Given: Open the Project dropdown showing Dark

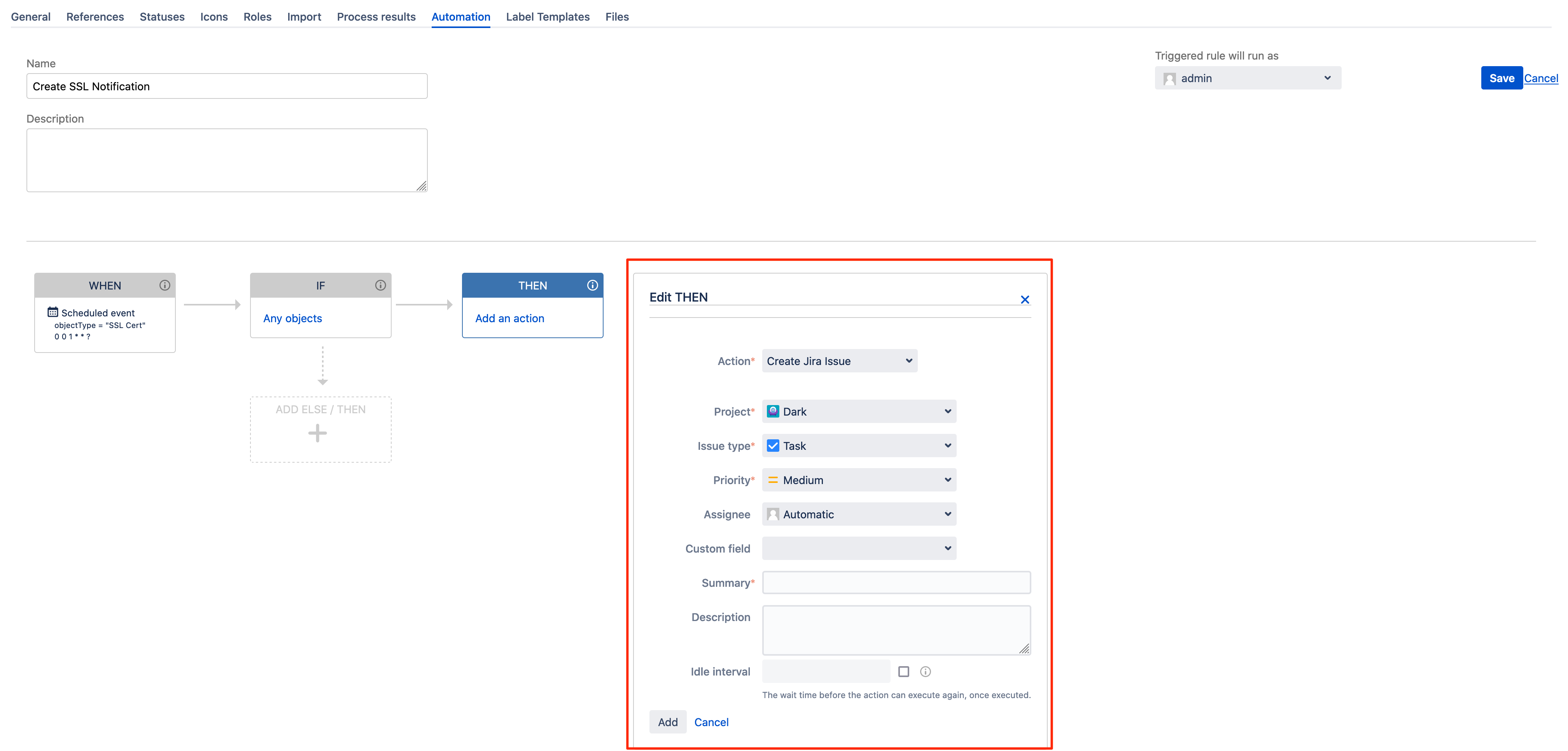Looking at the screenshot, I should pos(858,411).
